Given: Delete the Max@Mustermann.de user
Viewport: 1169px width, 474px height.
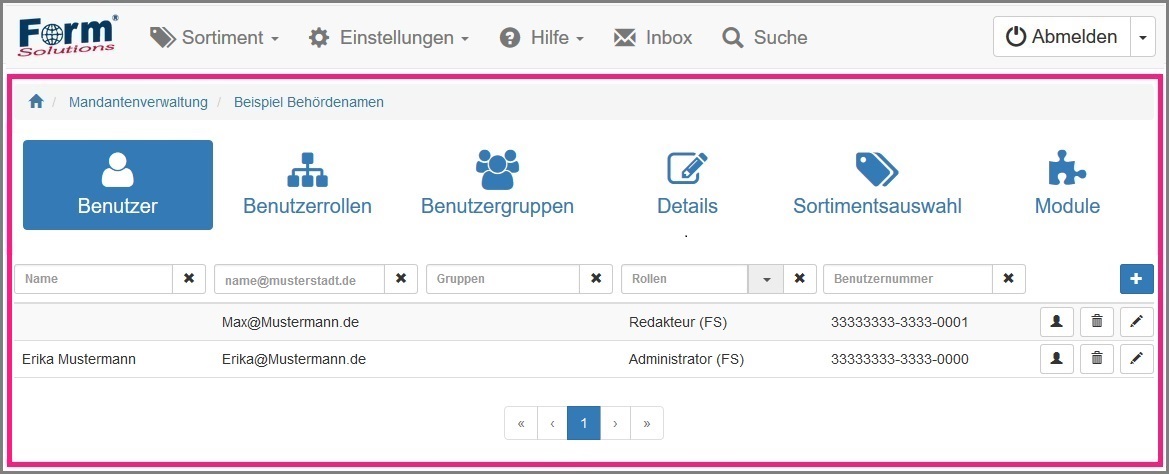Looking at the screenshot, I should (x=1097, y=322).
